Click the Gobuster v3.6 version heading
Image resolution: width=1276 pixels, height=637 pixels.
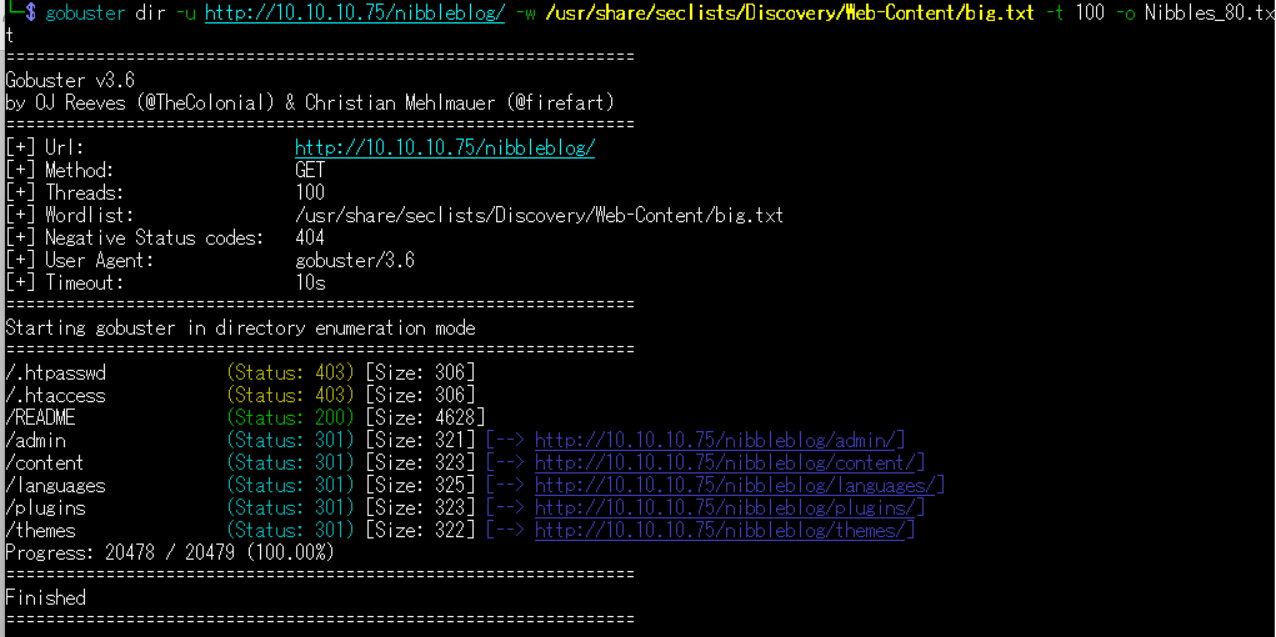pos(70,80)
